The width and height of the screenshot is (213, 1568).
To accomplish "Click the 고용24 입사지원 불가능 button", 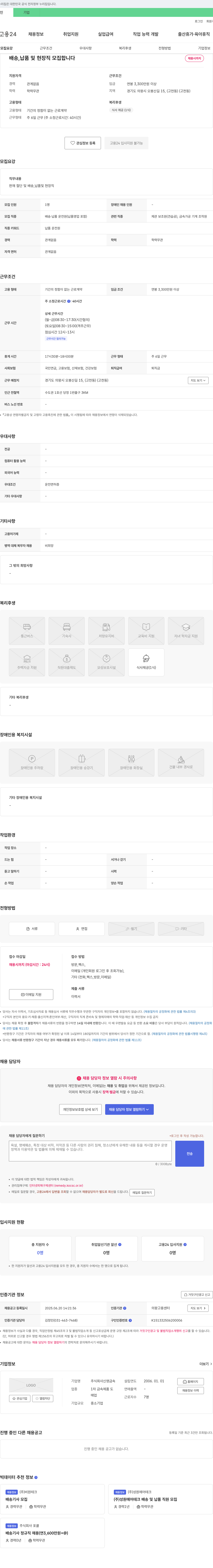I will (x=127, y=143).
